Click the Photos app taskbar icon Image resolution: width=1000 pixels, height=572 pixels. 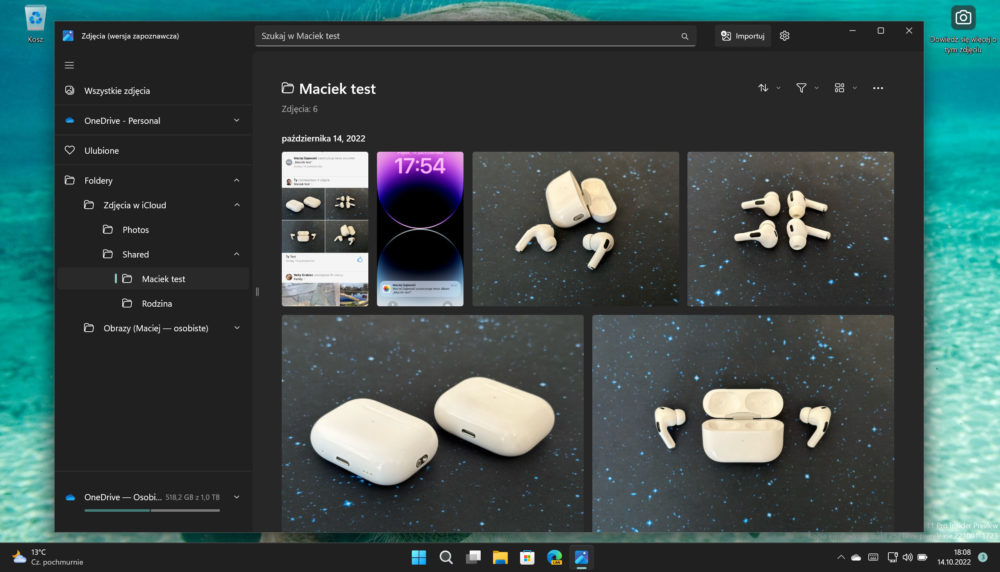(x=581, y=557)
